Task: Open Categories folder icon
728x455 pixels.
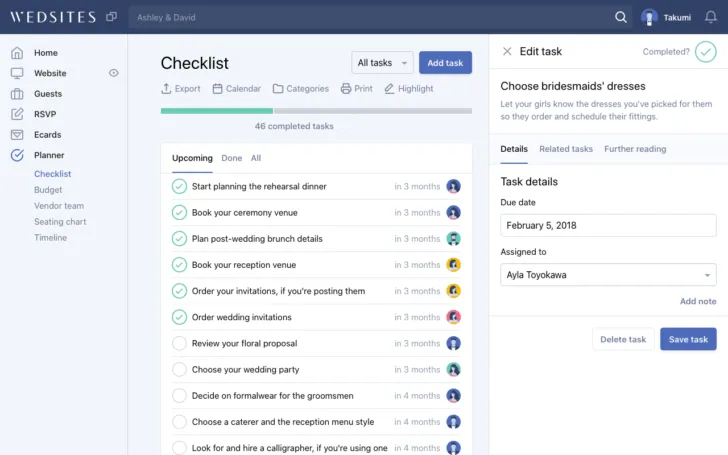Action: point(278,88)
